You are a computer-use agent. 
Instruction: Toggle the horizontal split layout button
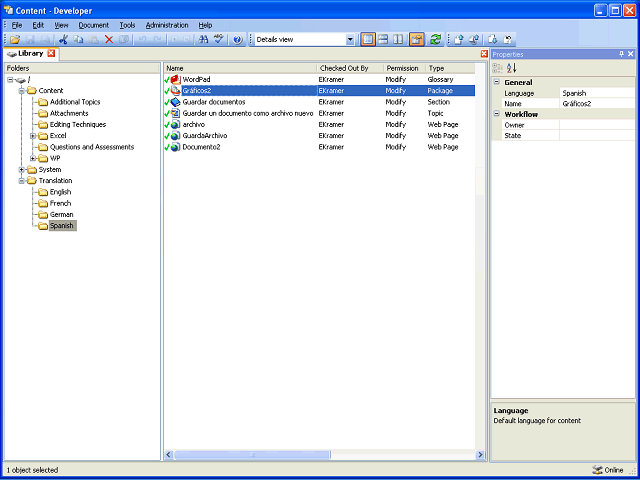(x=383, y=40)
